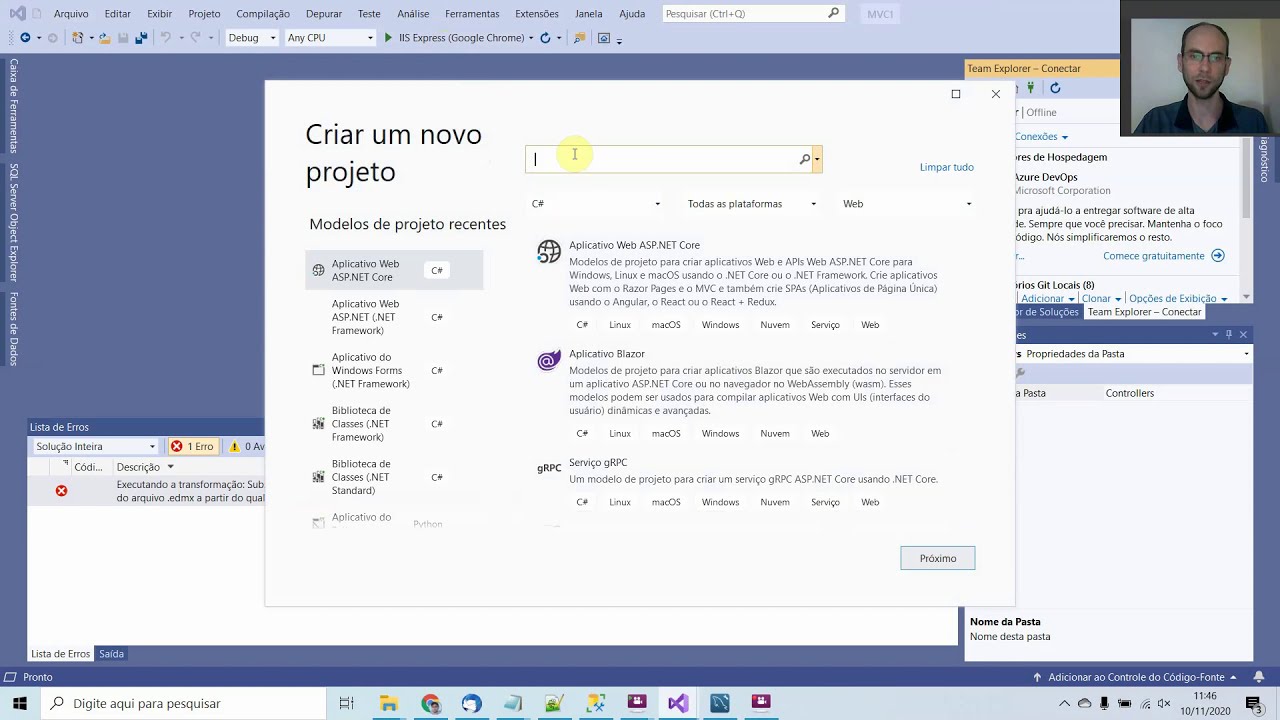Click the Google Chrome taskbar icon
Image resolution: width=1280 pixels, height=720 pixels.
click(x=430, y=703)
